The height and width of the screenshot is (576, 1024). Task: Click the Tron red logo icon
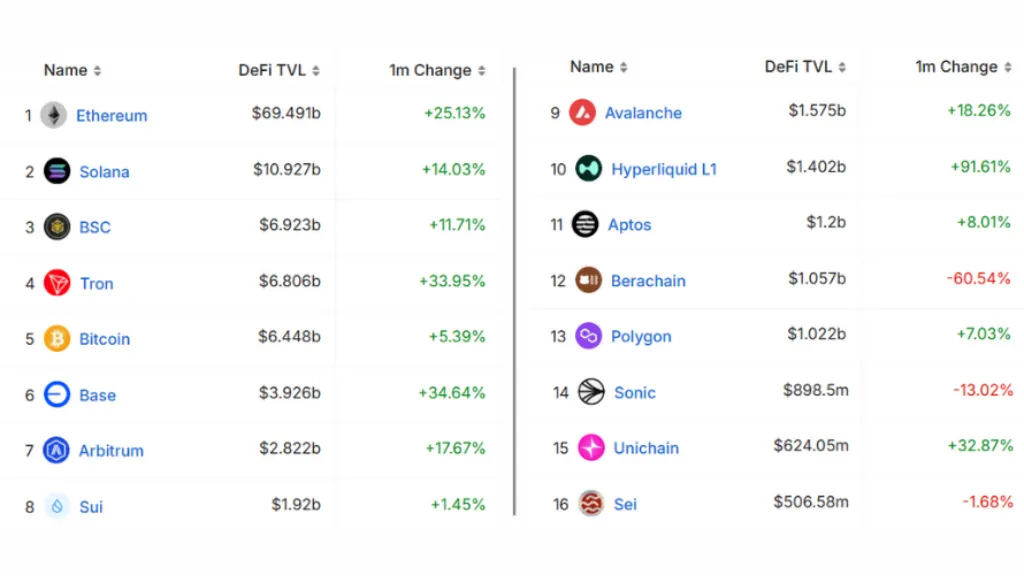(57, 283)
